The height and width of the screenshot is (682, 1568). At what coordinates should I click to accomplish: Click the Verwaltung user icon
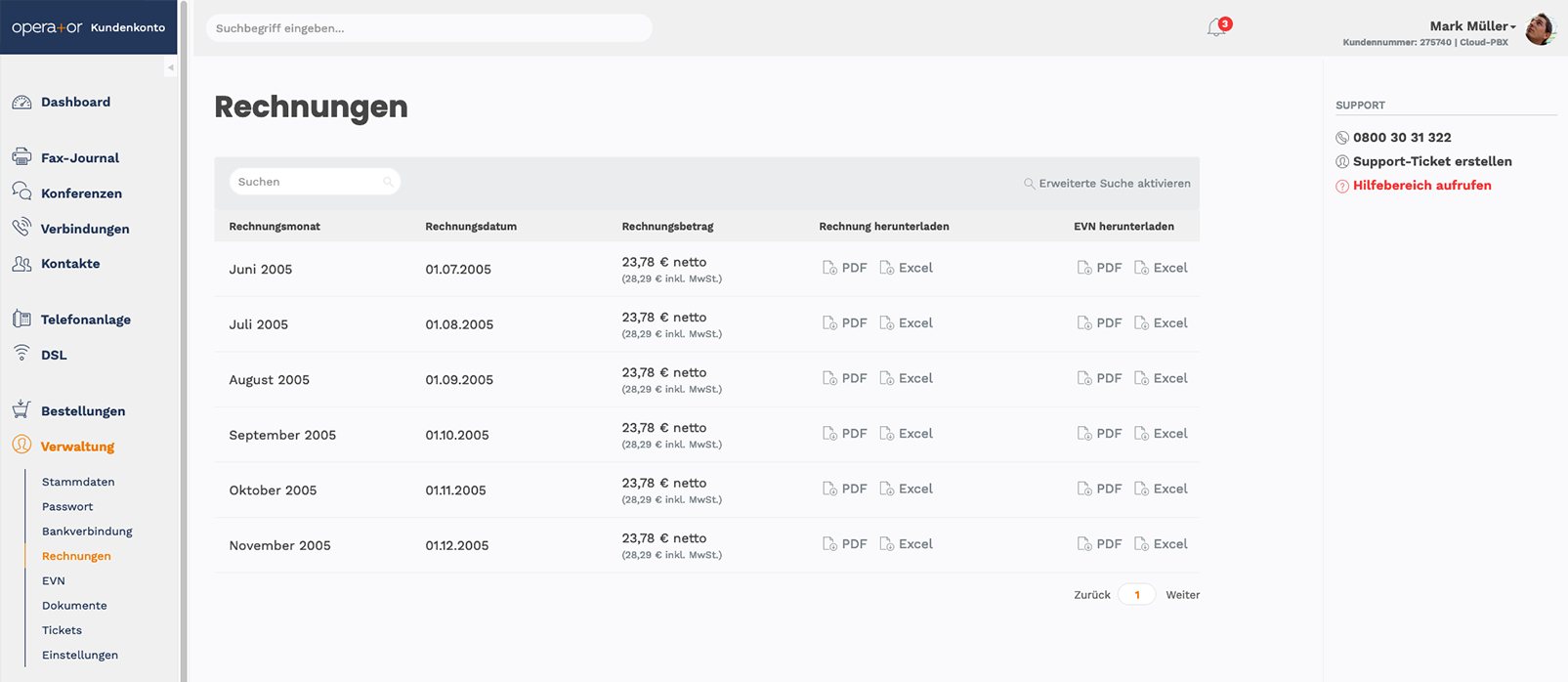(x=21, y=445)
